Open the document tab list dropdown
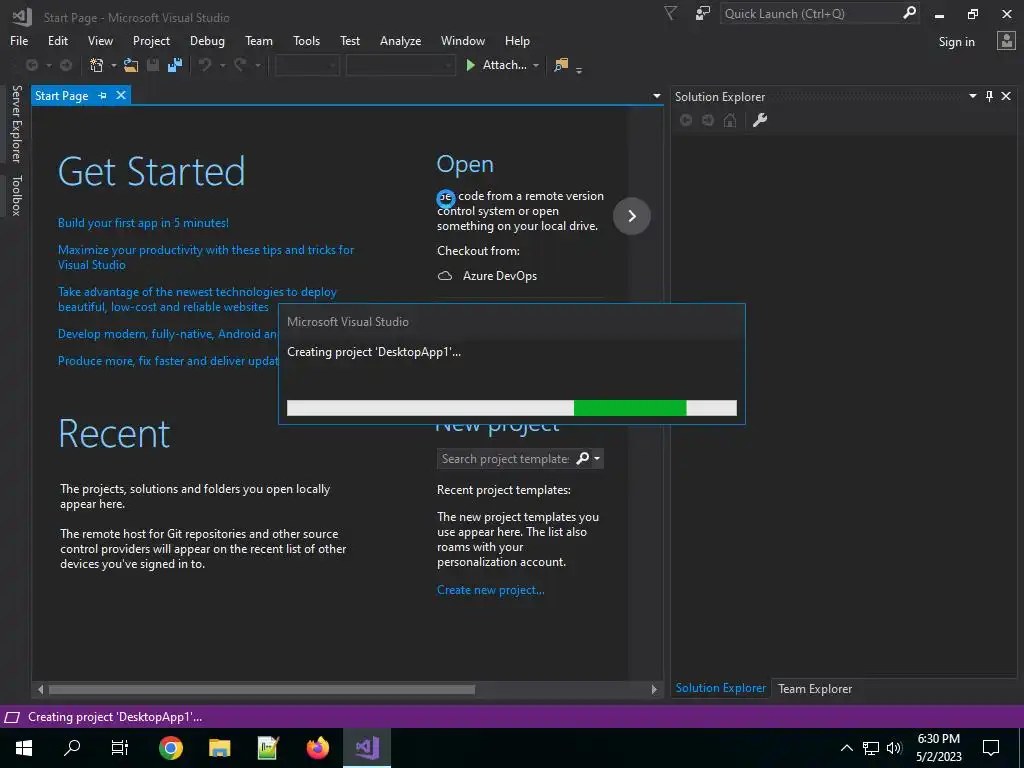 tap(656, 96)
